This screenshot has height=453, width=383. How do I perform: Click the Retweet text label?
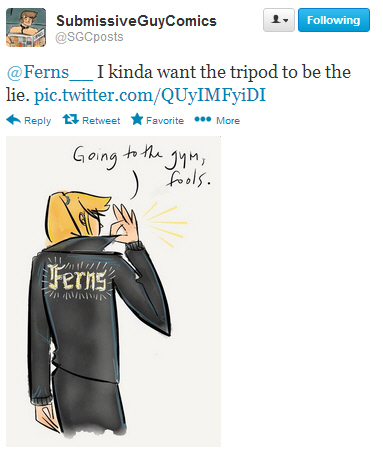[101, 121]
